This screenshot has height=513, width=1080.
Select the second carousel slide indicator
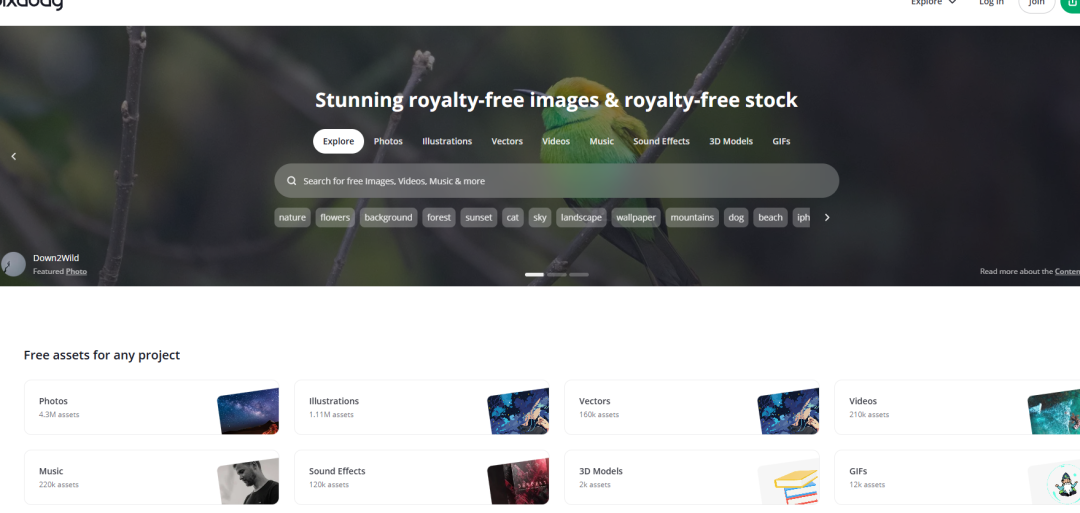point(557,274)
